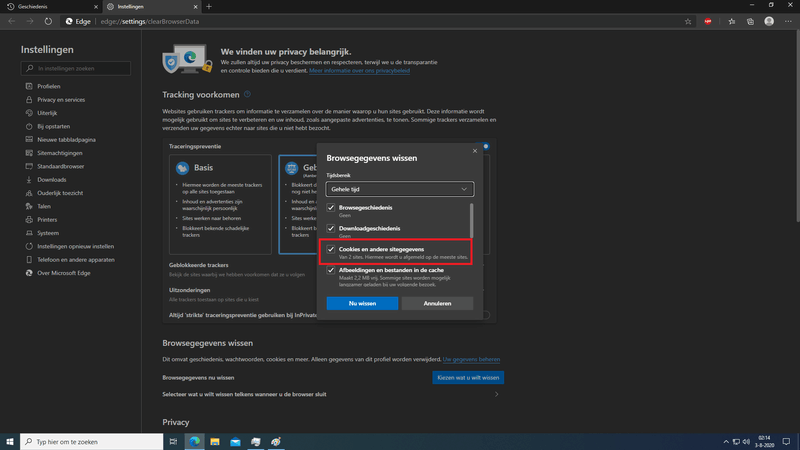Select the Basis tracking prevention card
Screen dimensions: 800x450
[220, 205]
